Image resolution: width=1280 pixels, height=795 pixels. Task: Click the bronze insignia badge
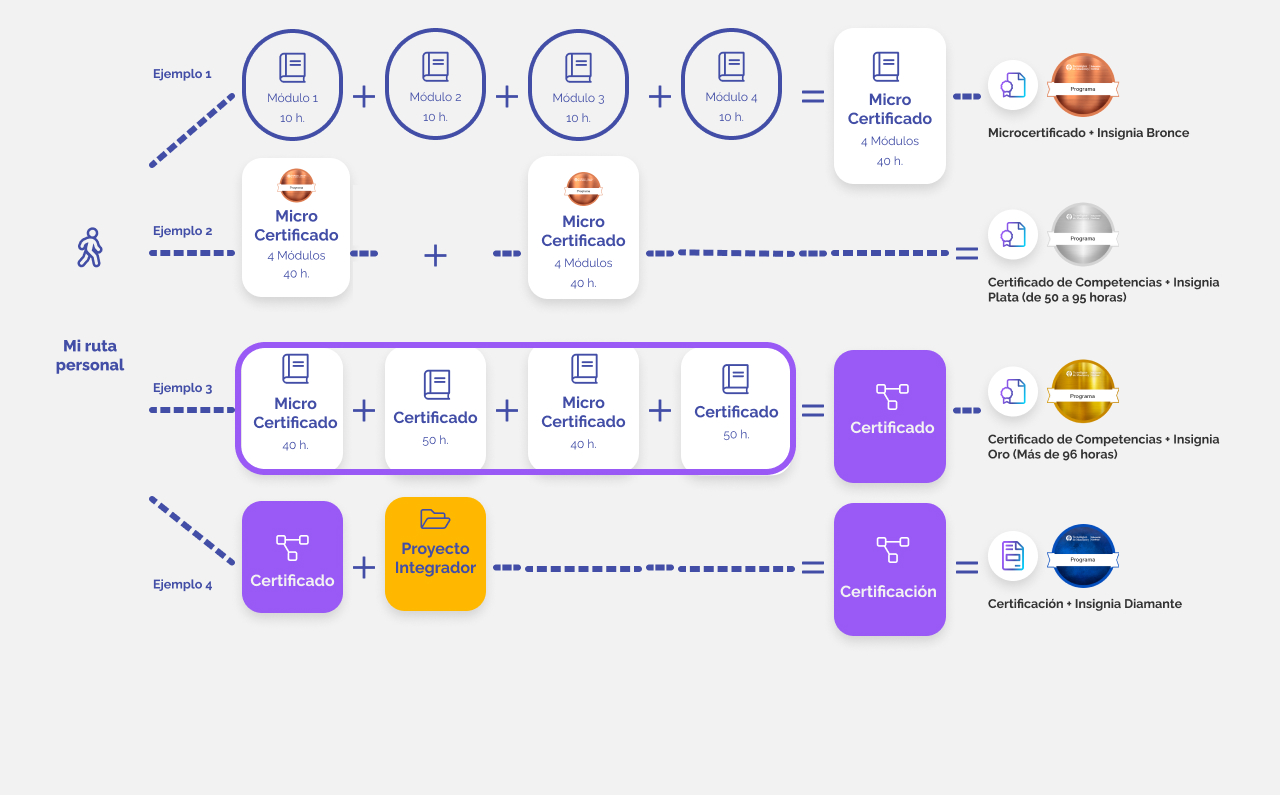coord(1082,85)
